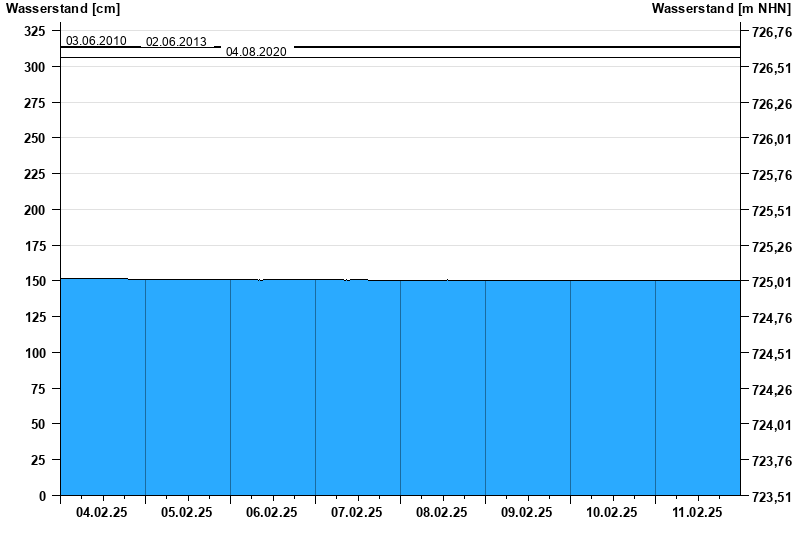Click the 300 tick on the left axis
Image resolution: width=800 pixels, height=550 pixels.
point(34,67)
